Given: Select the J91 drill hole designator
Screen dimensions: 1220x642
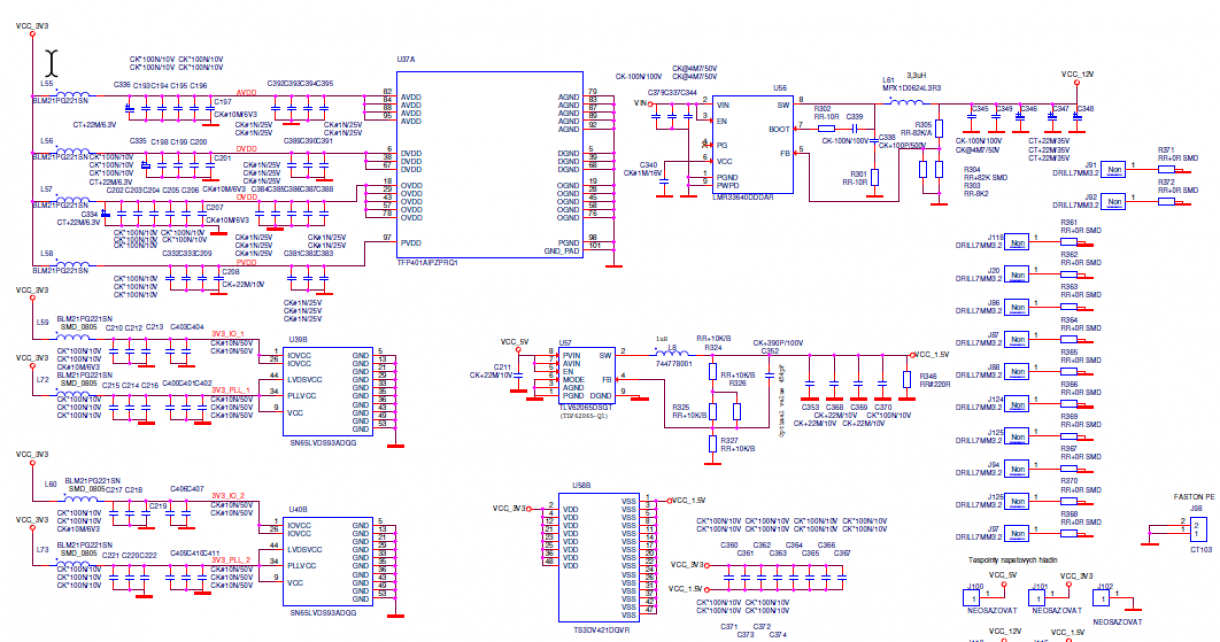Looking at the screenshot, I should [x=1091, y=164].
